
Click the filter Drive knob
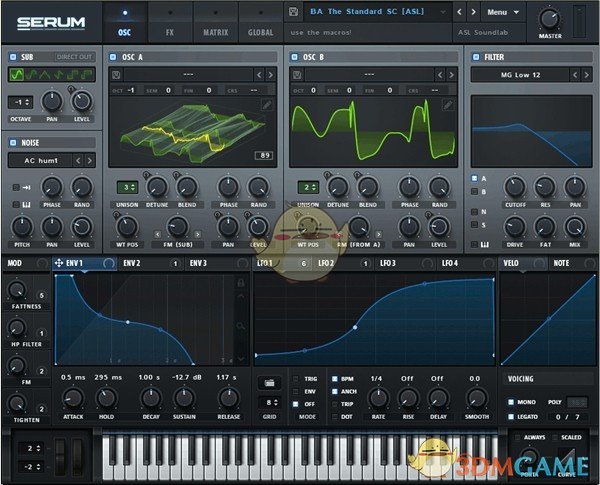(x=515, y=227)
